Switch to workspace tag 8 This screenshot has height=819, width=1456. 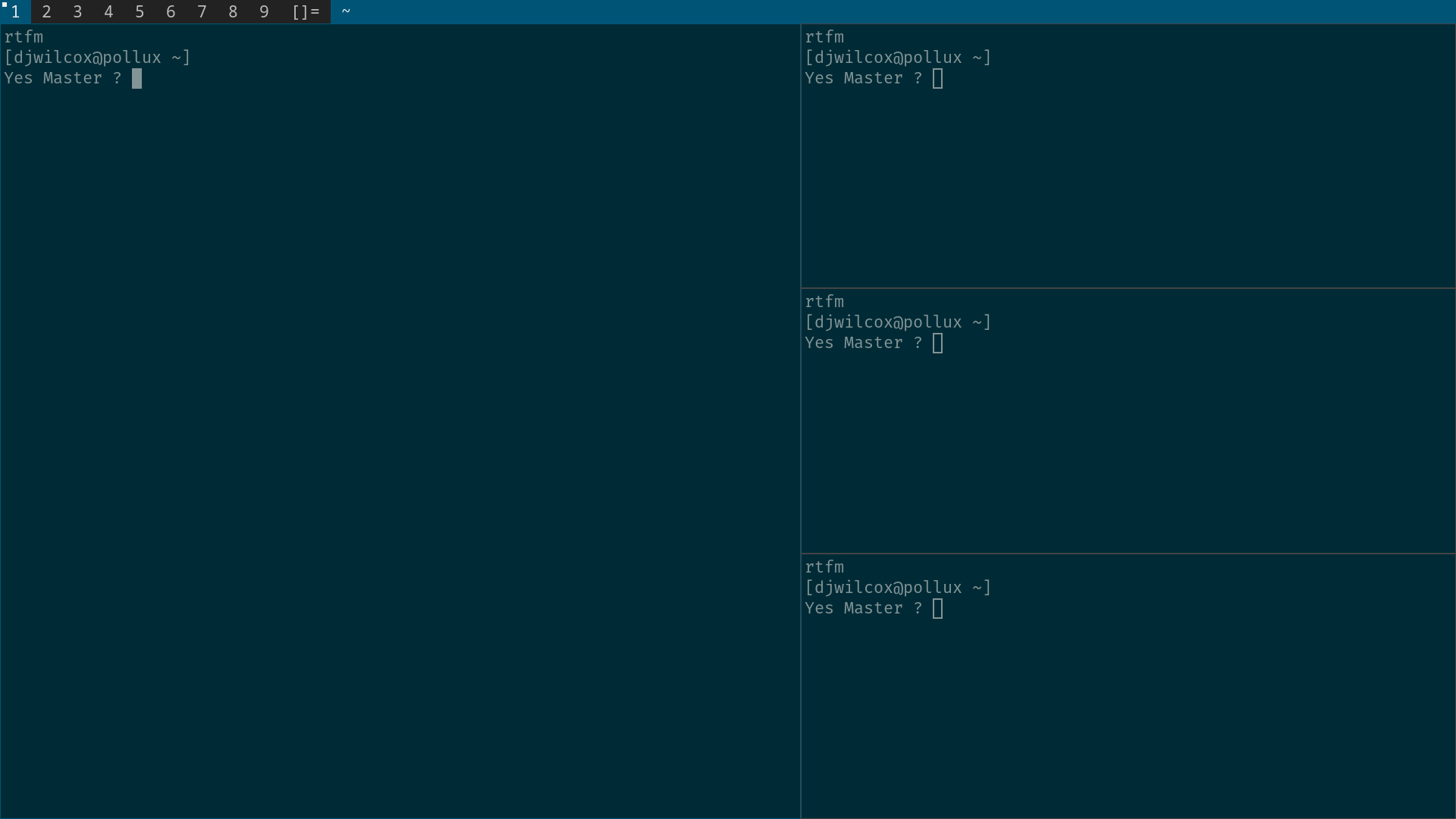pos(233,11)
